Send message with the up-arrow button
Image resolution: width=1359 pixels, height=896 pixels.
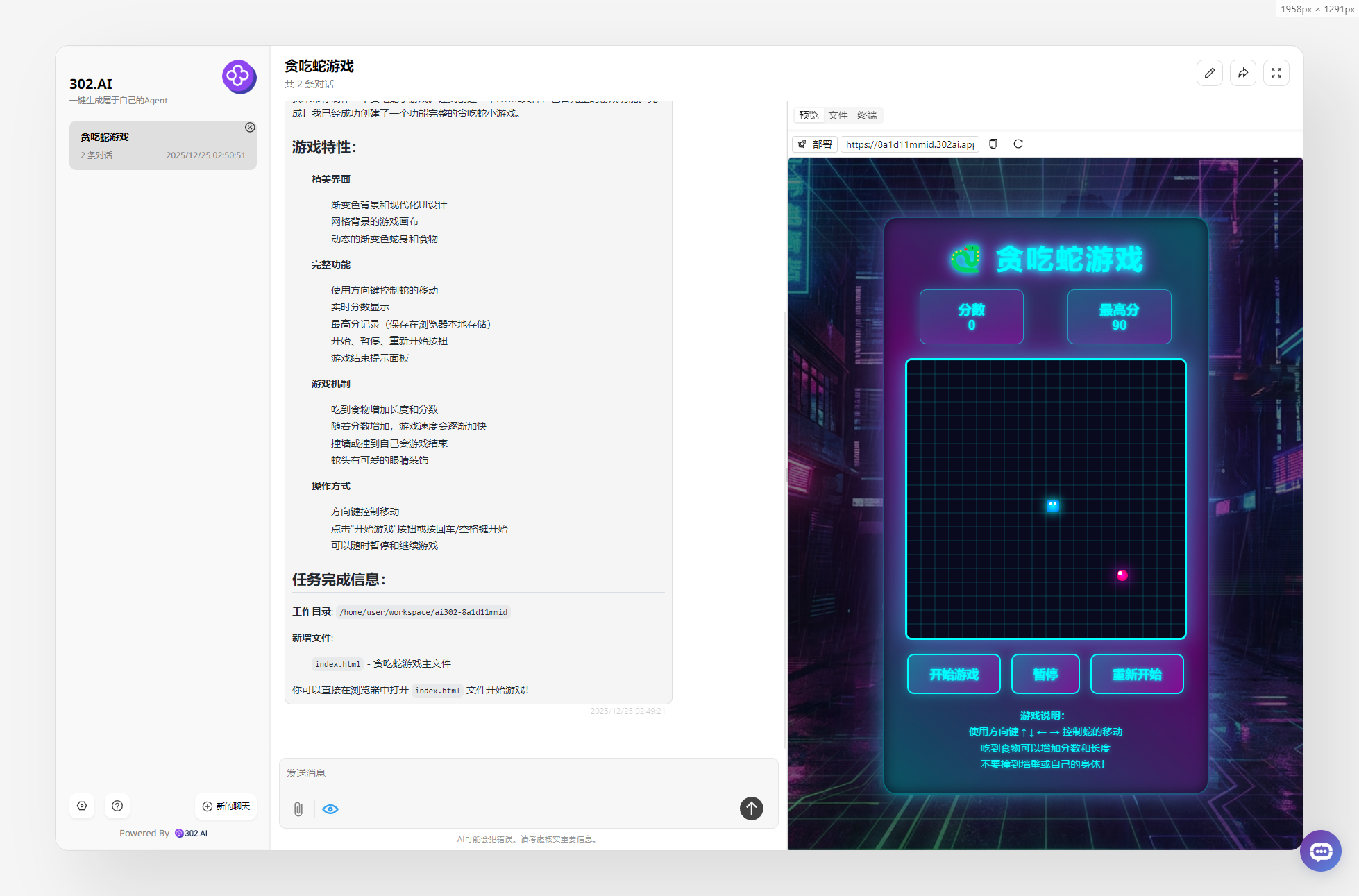751,808
